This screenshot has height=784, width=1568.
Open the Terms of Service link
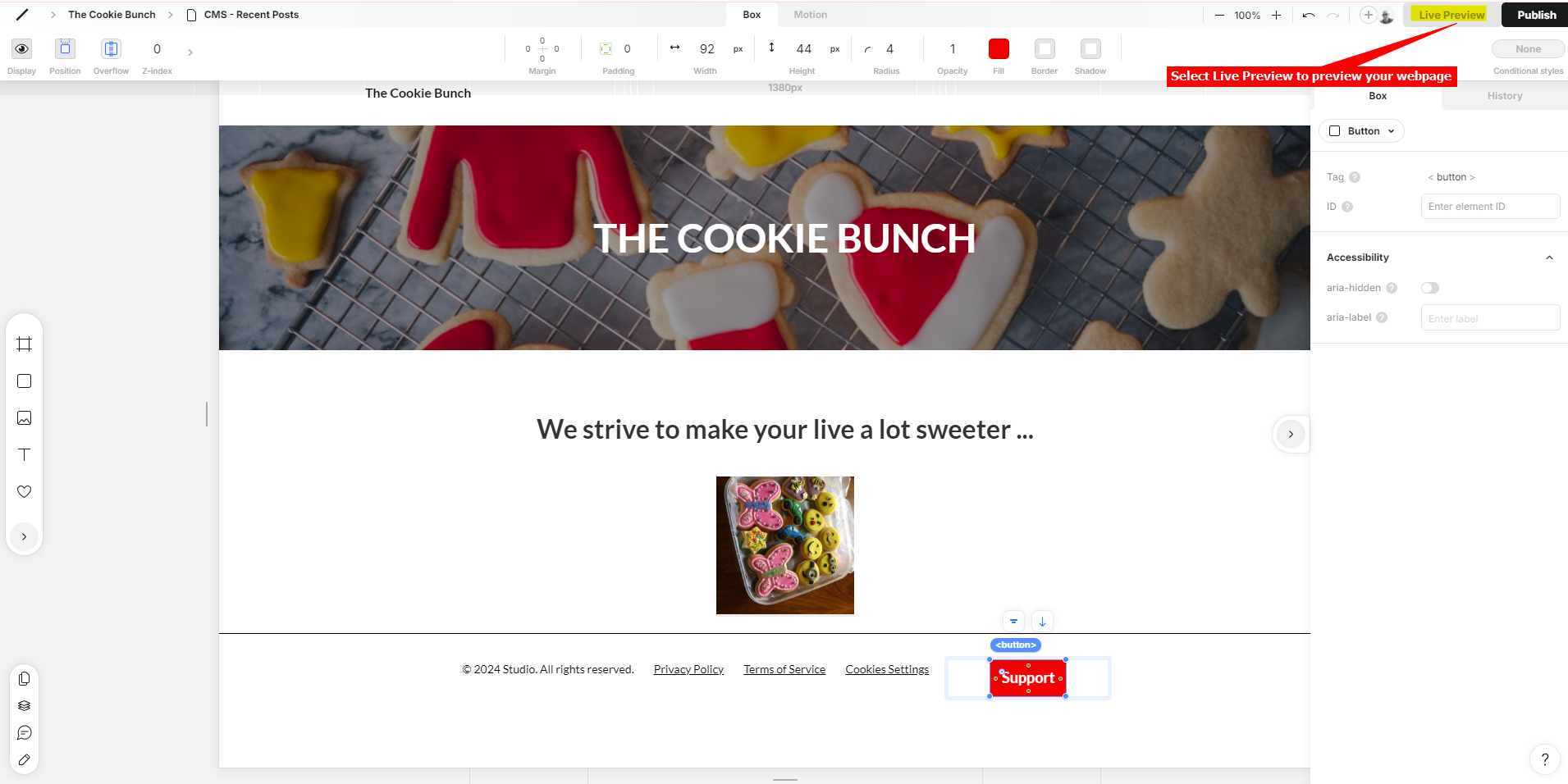click(x=784, y=669)
